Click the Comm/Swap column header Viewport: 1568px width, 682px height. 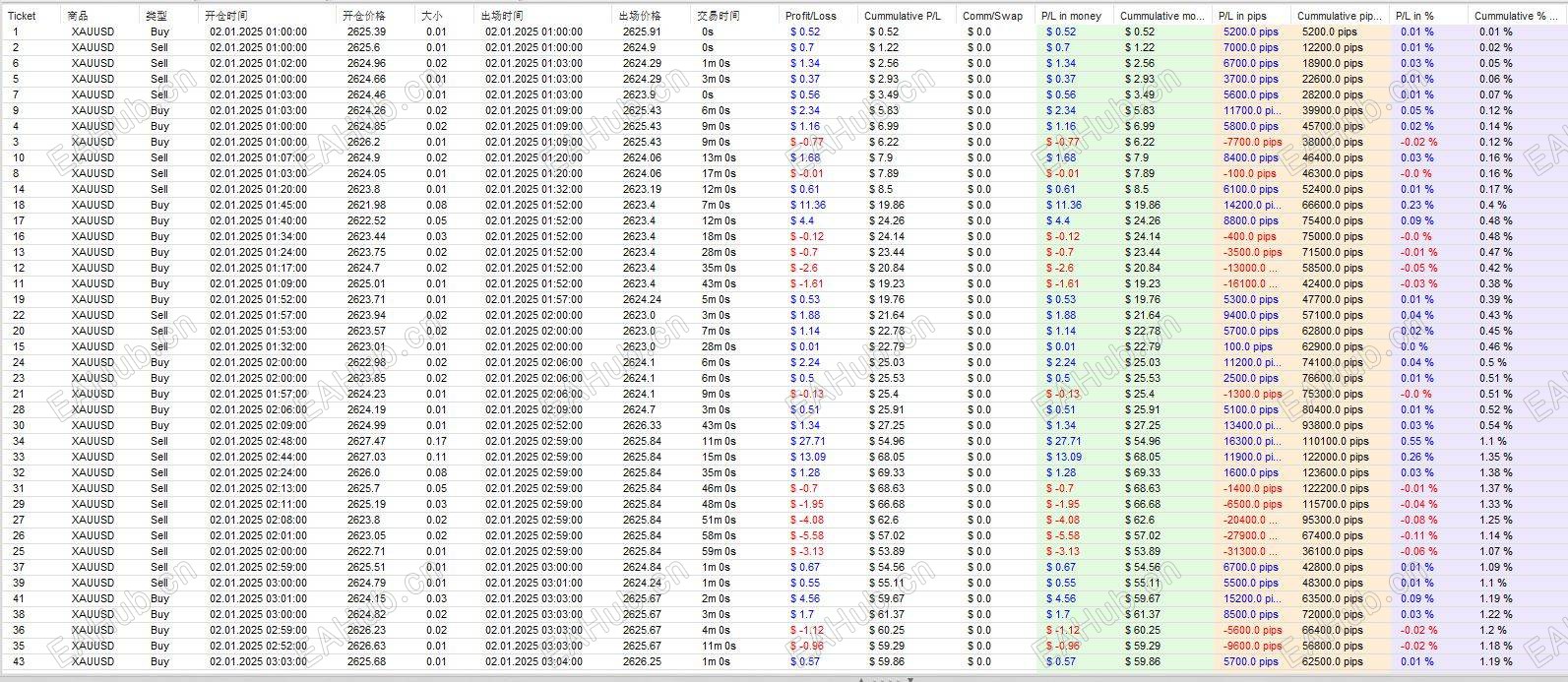point(992,16)
